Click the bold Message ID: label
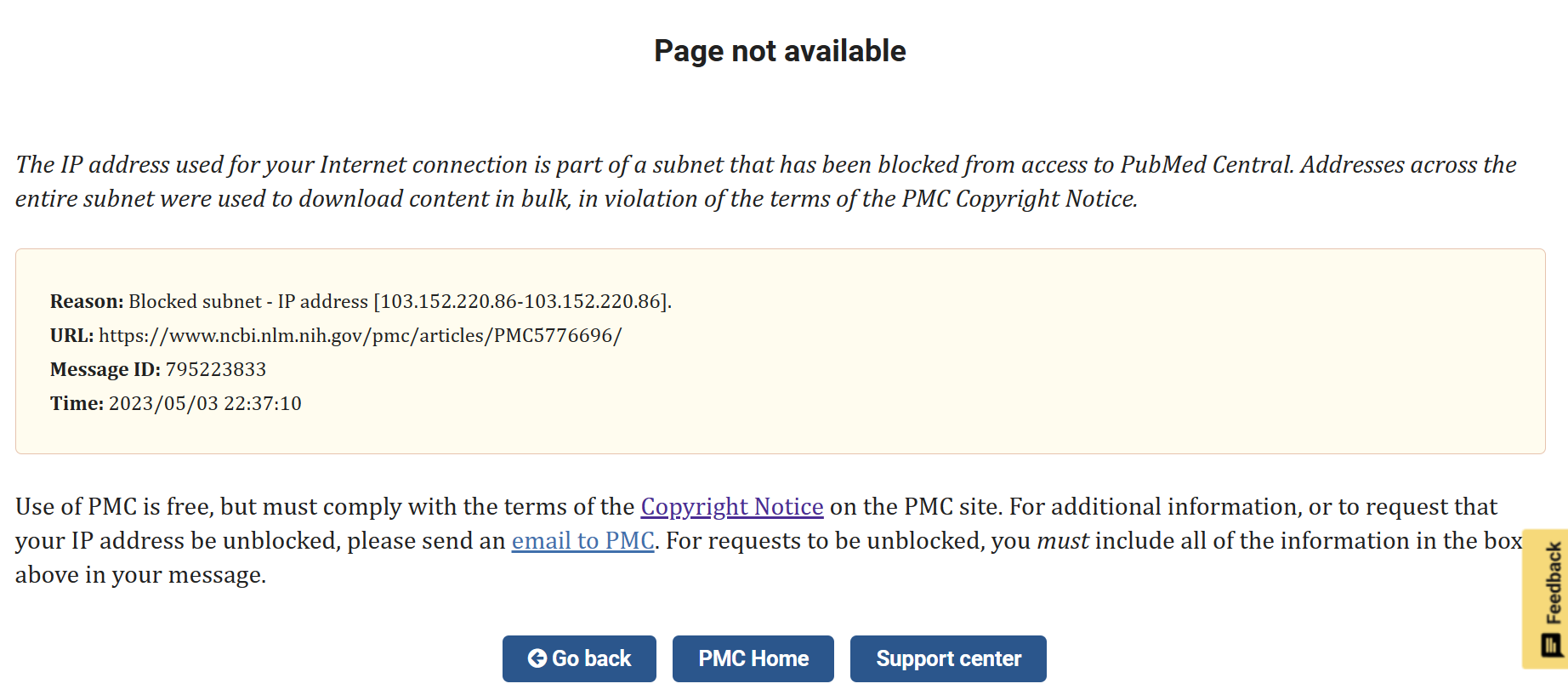This screenshot has height=695, width=1568. [x=105, y=369]
